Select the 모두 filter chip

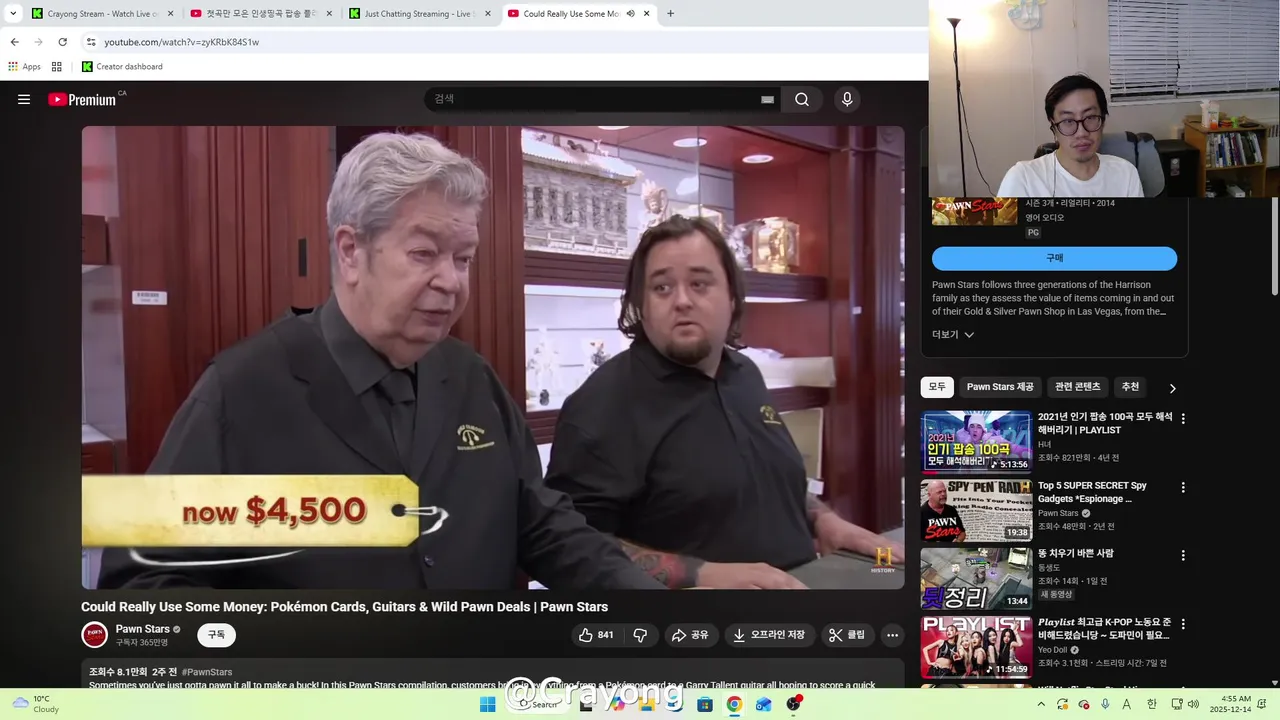(x=937, y=387)
